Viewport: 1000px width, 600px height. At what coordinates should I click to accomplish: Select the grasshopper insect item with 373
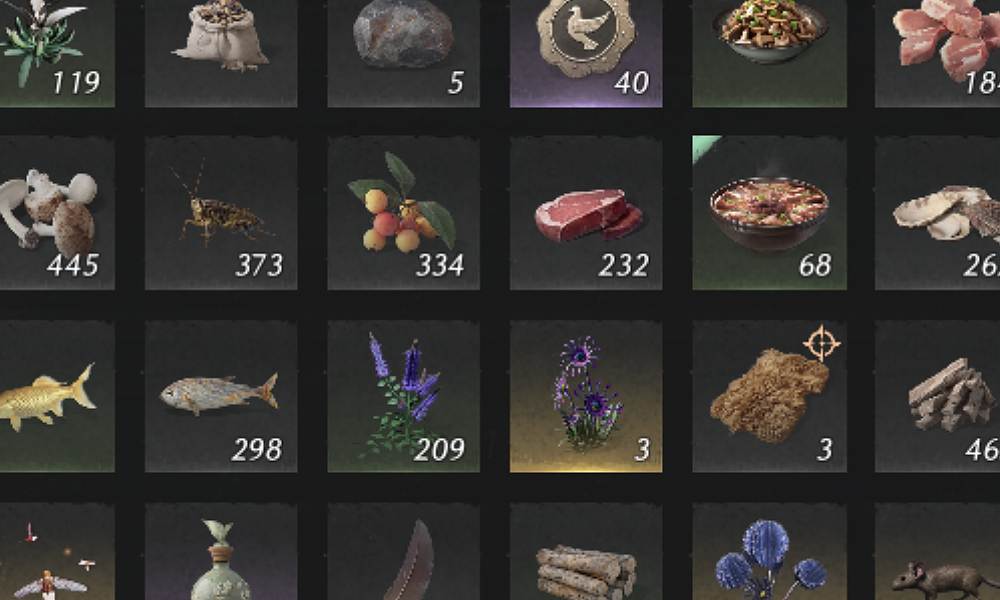(x=221, y=213)
